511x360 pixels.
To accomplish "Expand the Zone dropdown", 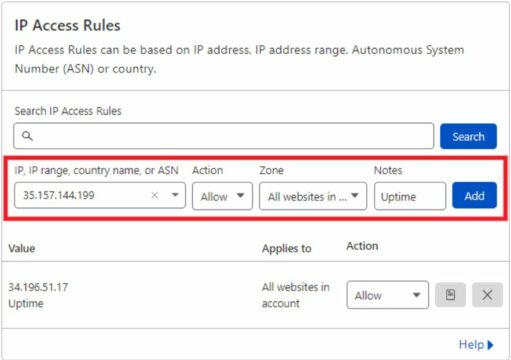I will (x=313, y=196).
